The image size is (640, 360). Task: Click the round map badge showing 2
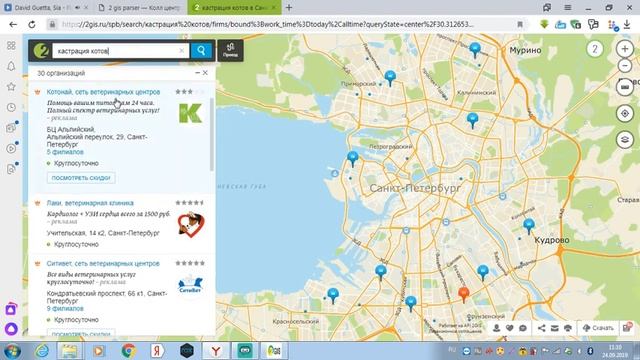pos(595,49)
